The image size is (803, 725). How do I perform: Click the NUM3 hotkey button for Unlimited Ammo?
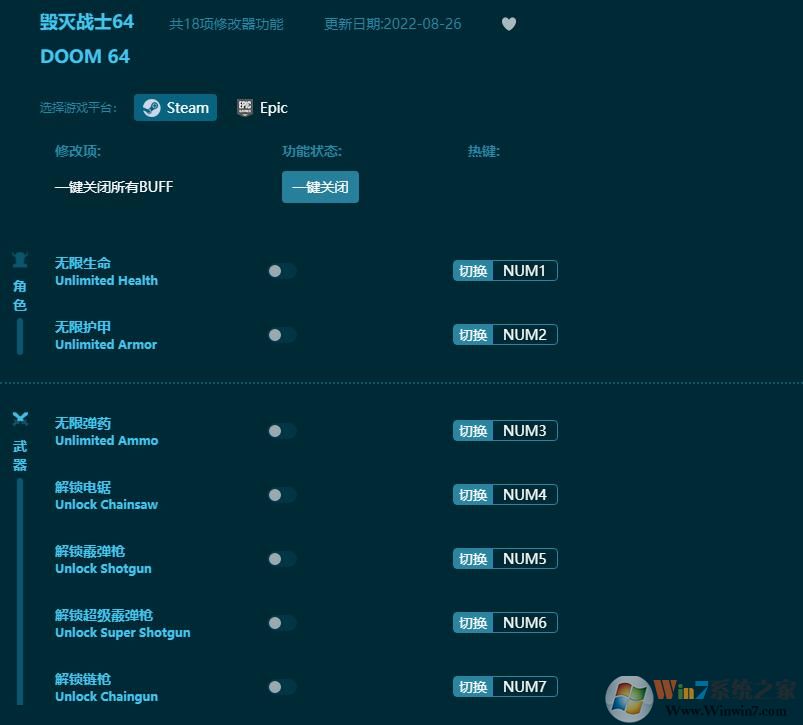click(x=505, y=430)
